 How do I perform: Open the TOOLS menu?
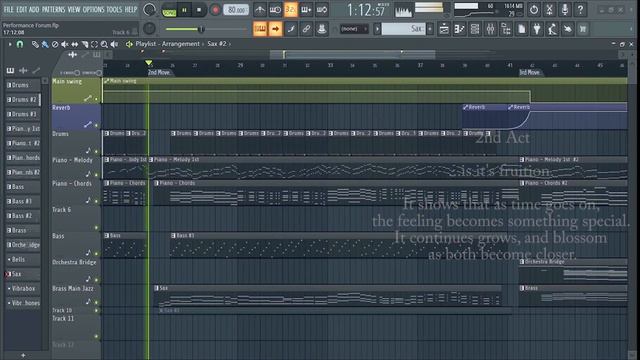114,9
